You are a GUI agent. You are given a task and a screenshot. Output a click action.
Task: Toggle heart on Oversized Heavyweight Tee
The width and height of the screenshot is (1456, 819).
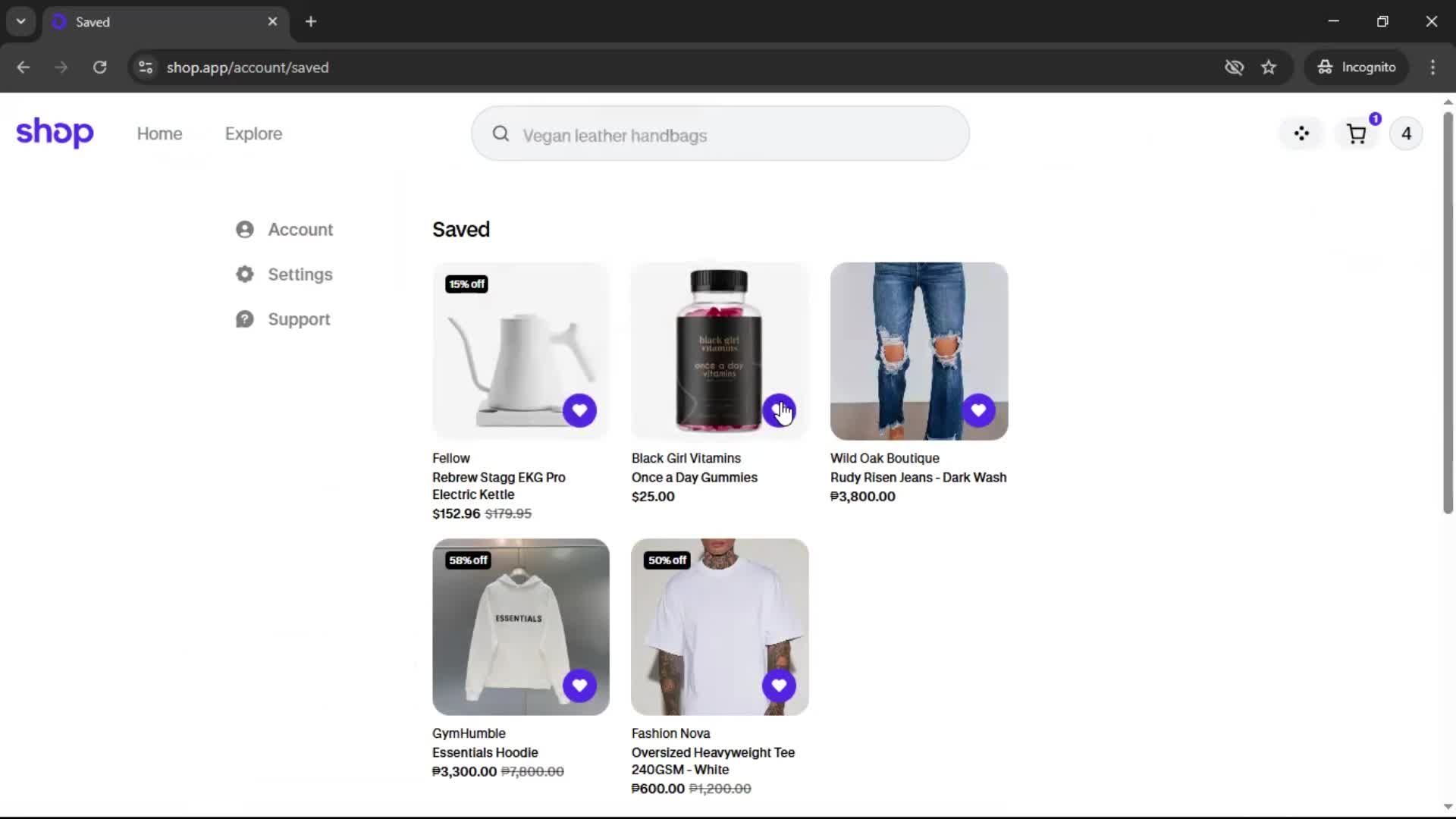[779, 686]
